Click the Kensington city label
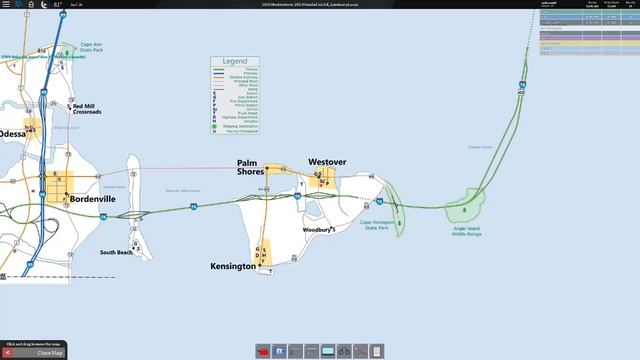Screen dimensions: 640x360 (233, 266)
